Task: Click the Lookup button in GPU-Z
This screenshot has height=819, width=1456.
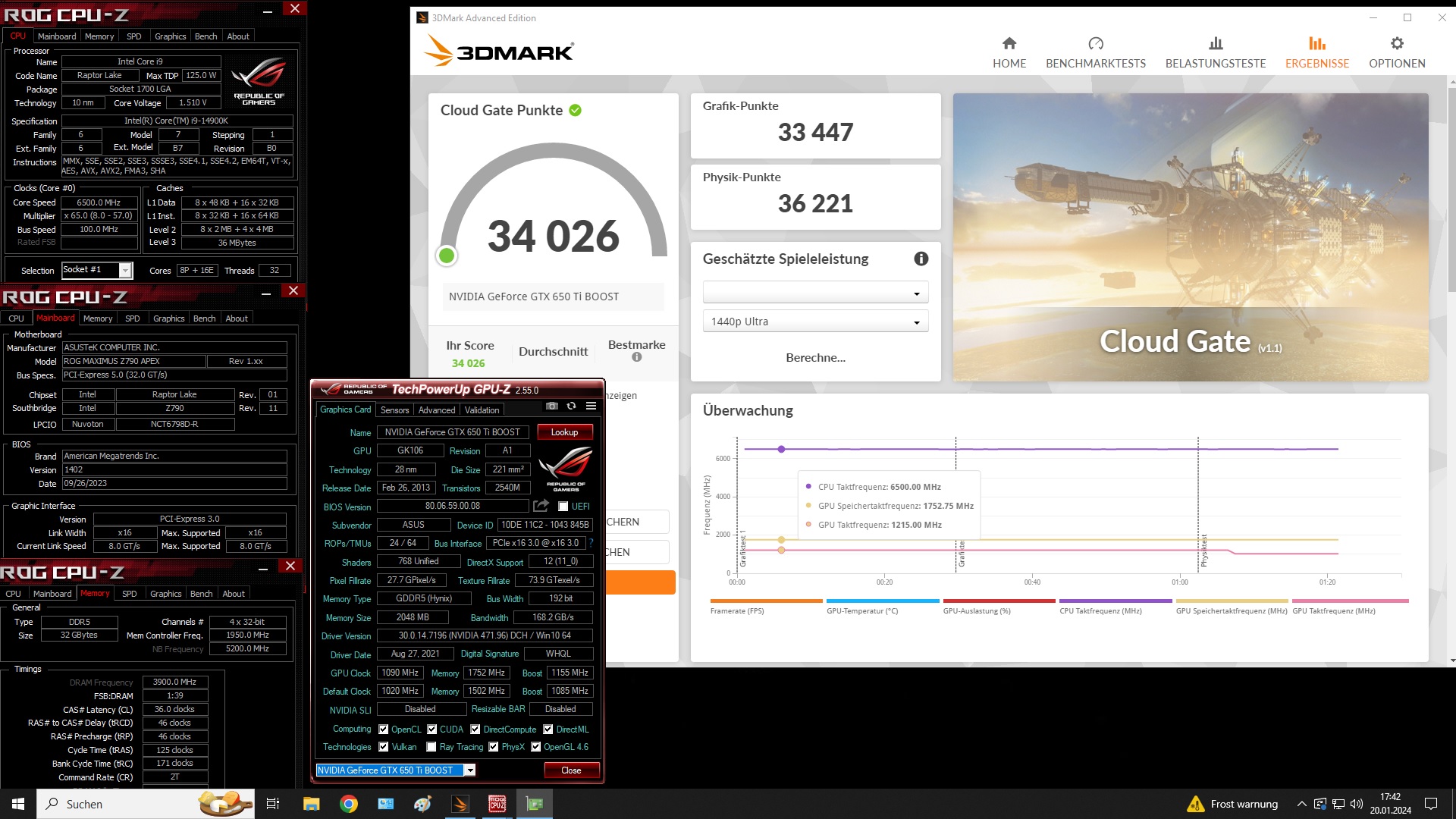Action: coord(565,432)
